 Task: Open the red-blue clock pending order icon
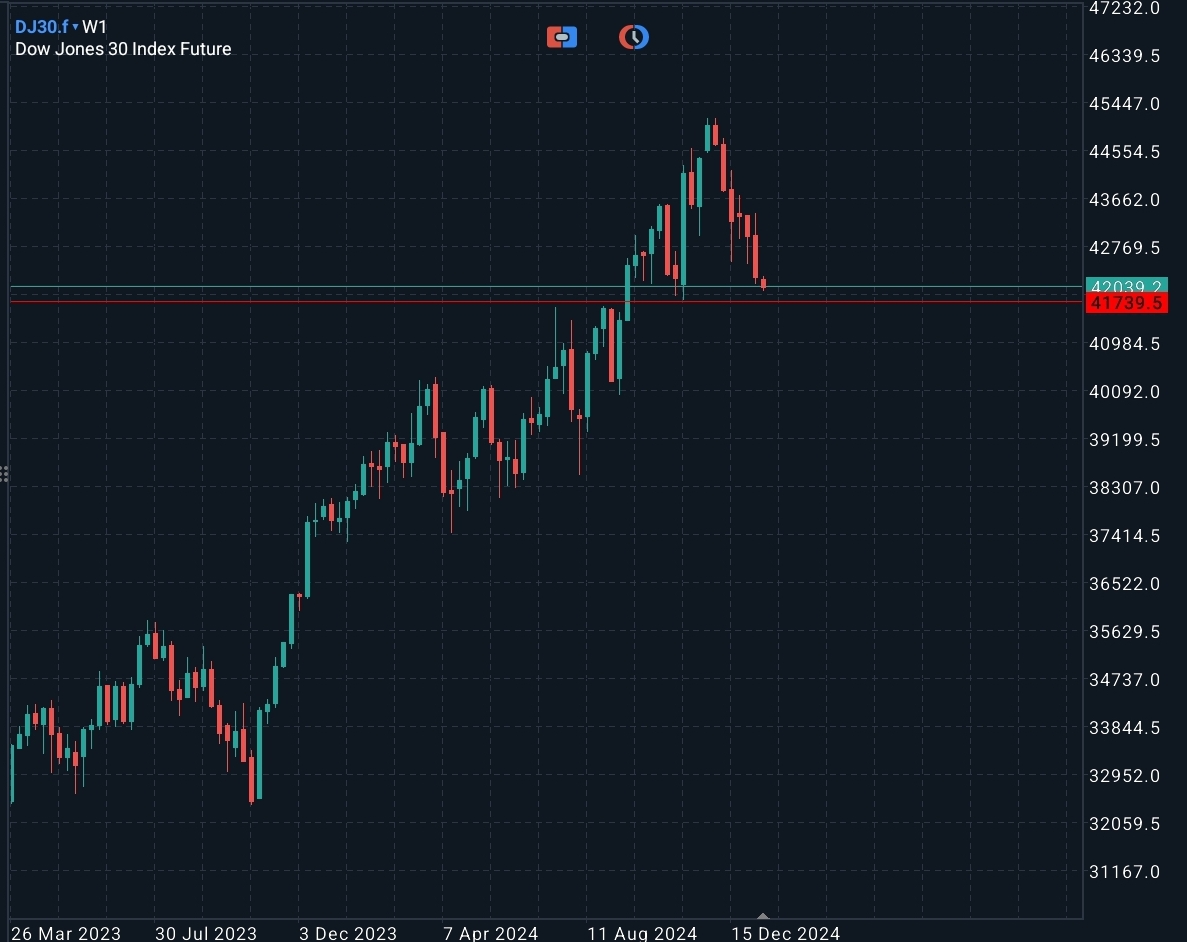[x=634, y=36]
